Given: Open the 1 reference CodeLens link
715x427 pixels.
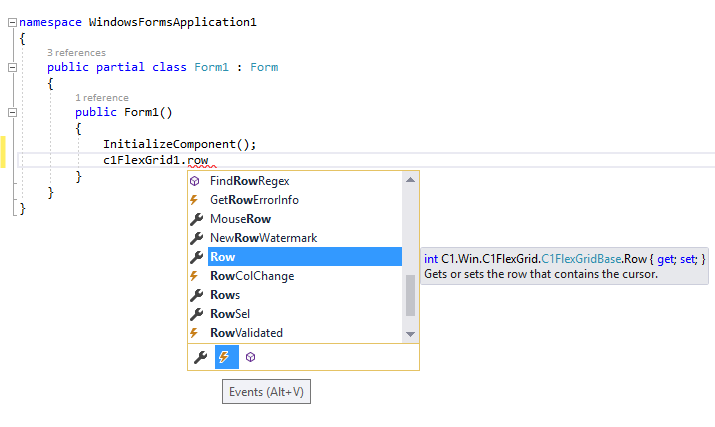Looking at the screenshot, I should [102, 98].
